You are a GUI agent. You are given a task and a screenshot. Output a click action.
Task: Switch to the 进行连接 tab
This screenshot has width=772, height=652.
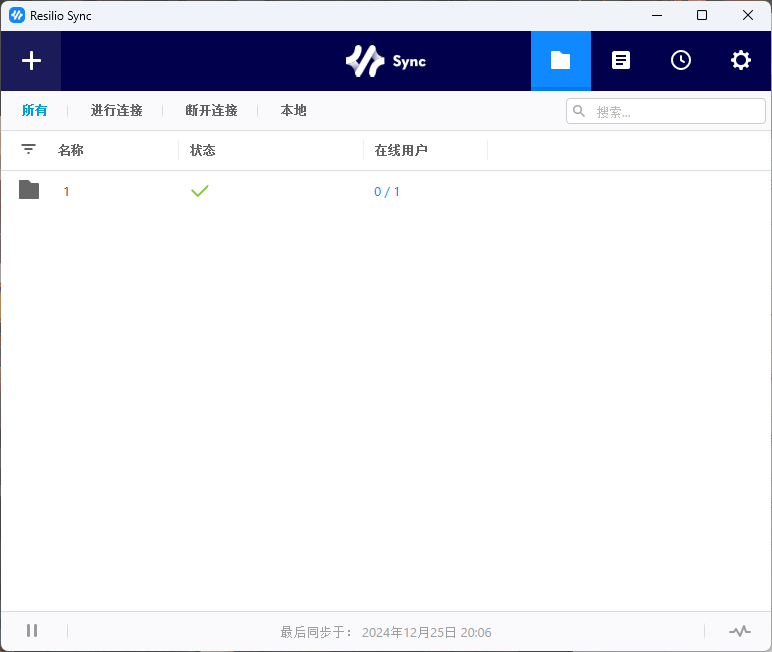(x=117, y=111)
